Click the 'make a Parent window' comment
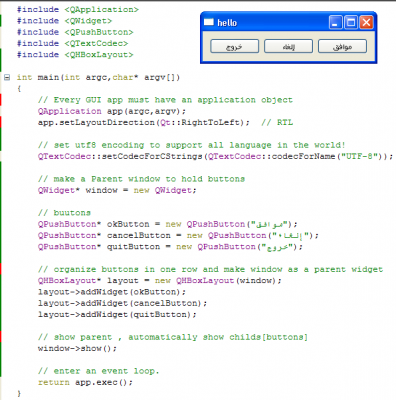396x400 pixels. point(141,179)
